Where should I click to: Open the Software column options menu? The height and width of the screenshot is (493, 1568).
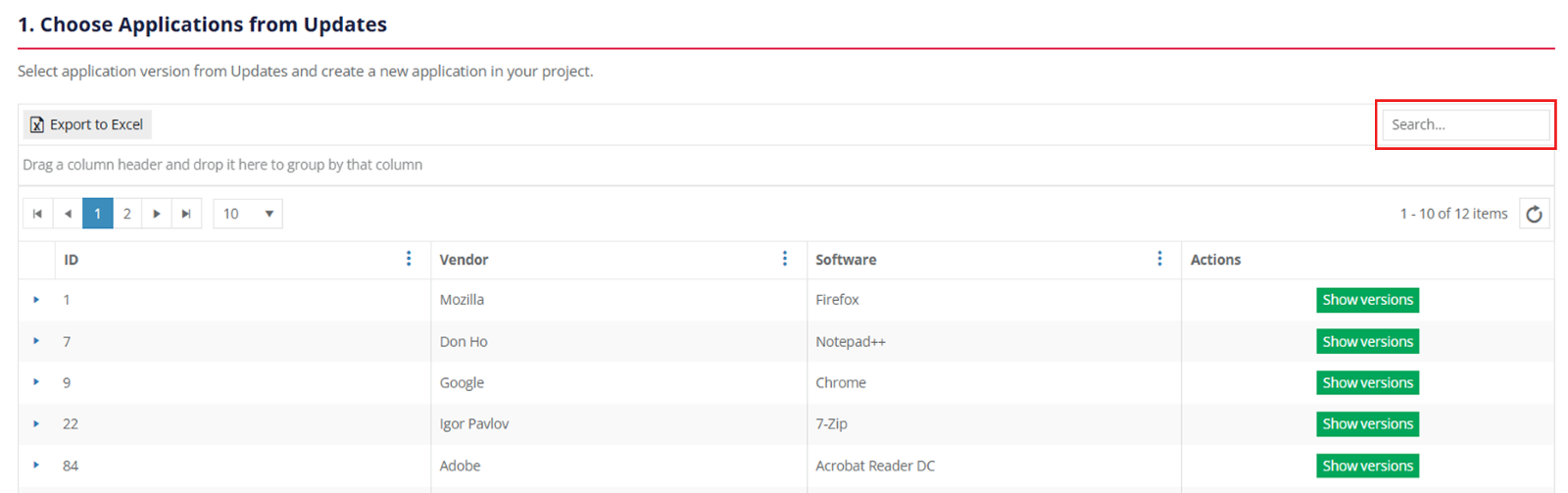[1159, 259]
